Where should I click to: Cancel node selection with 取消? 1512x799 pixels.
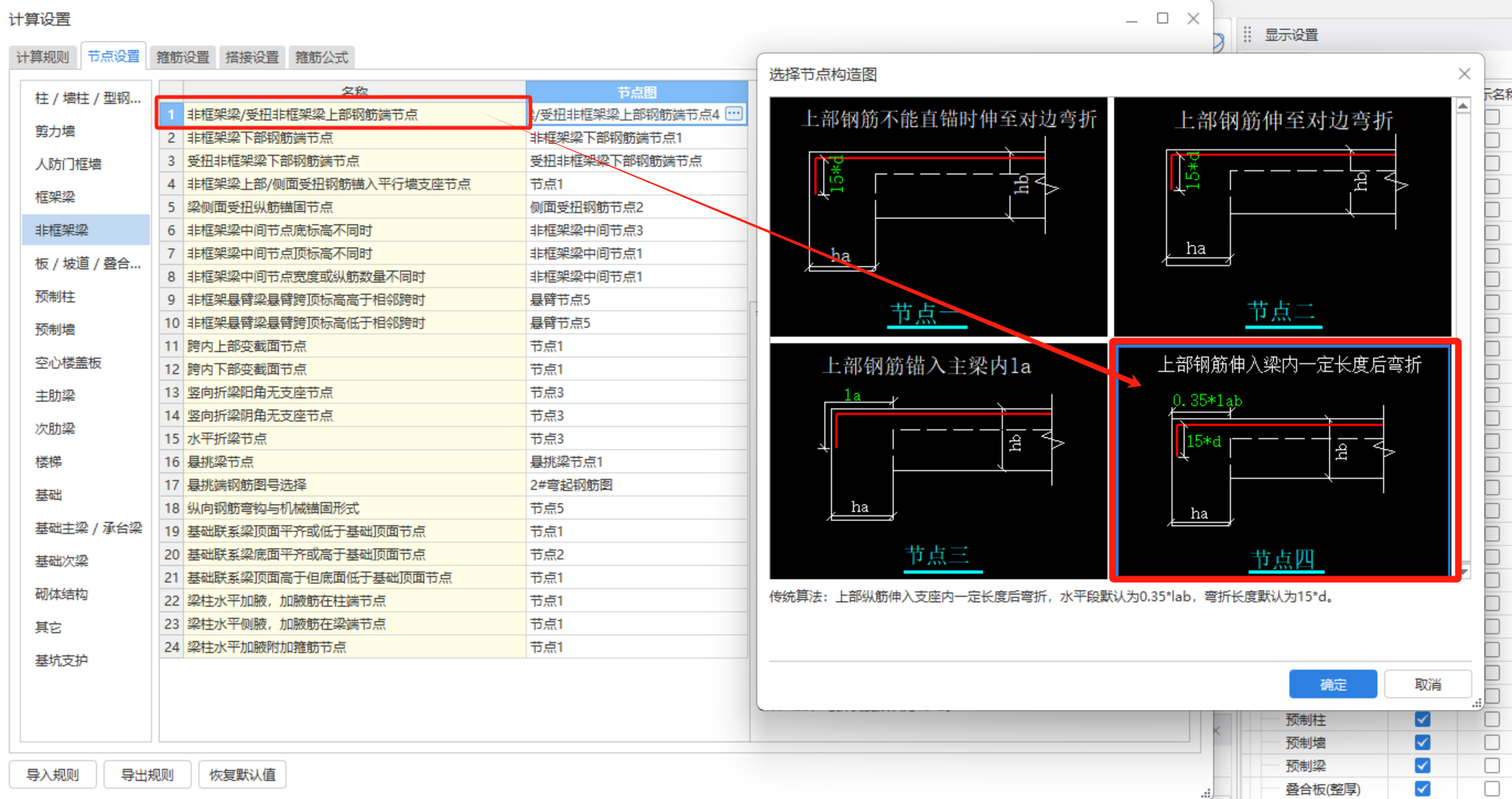click(1428, 684)
